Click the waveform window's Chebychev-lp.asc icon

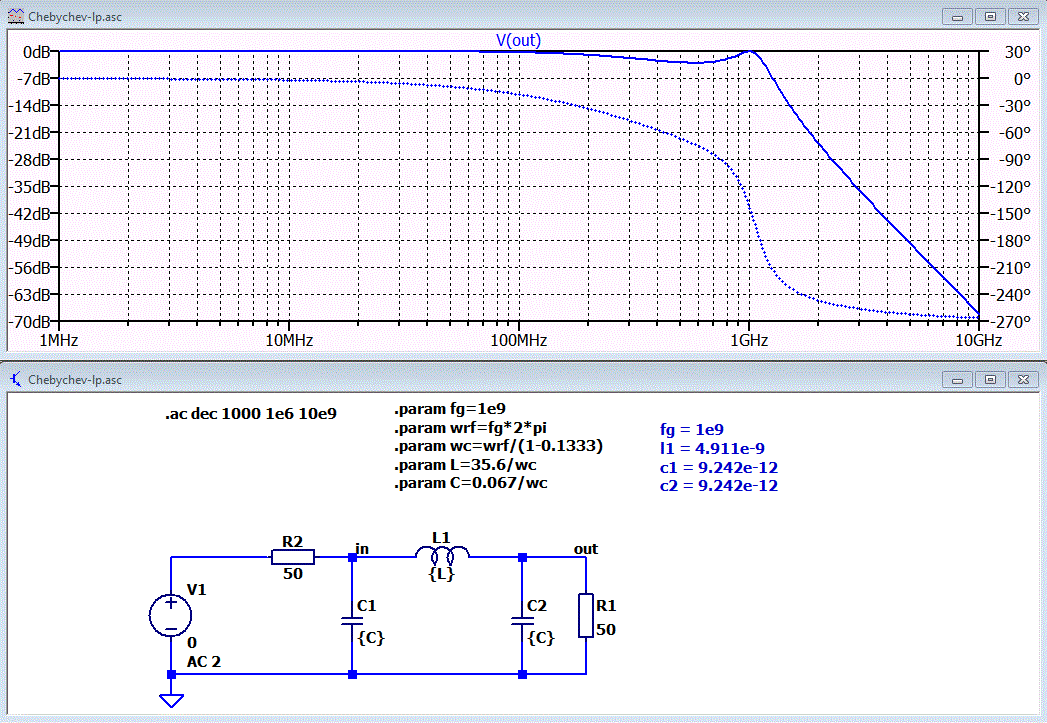15,16
